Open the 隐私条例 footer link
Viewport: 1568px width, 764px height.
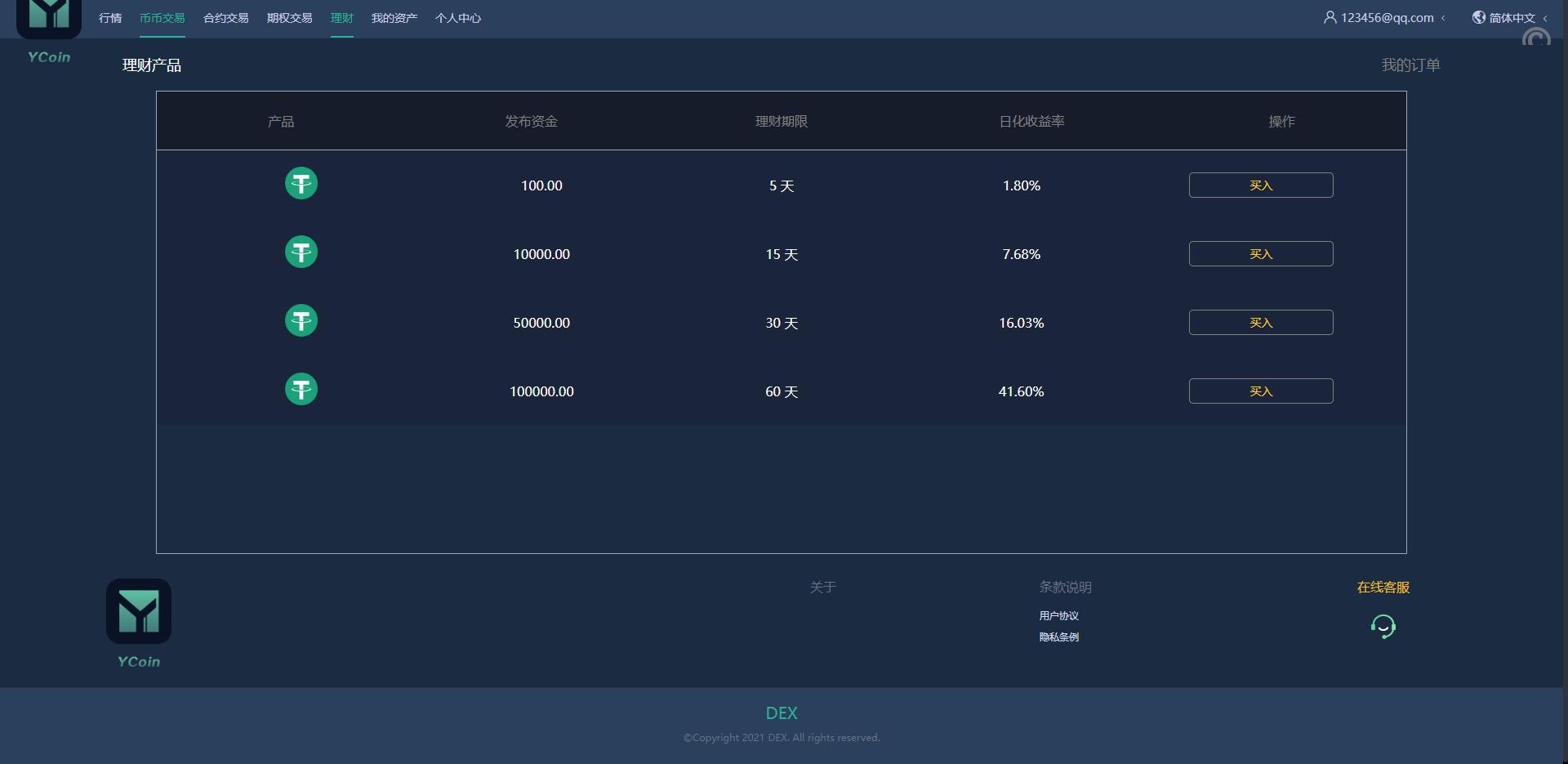pos(1059,637)
